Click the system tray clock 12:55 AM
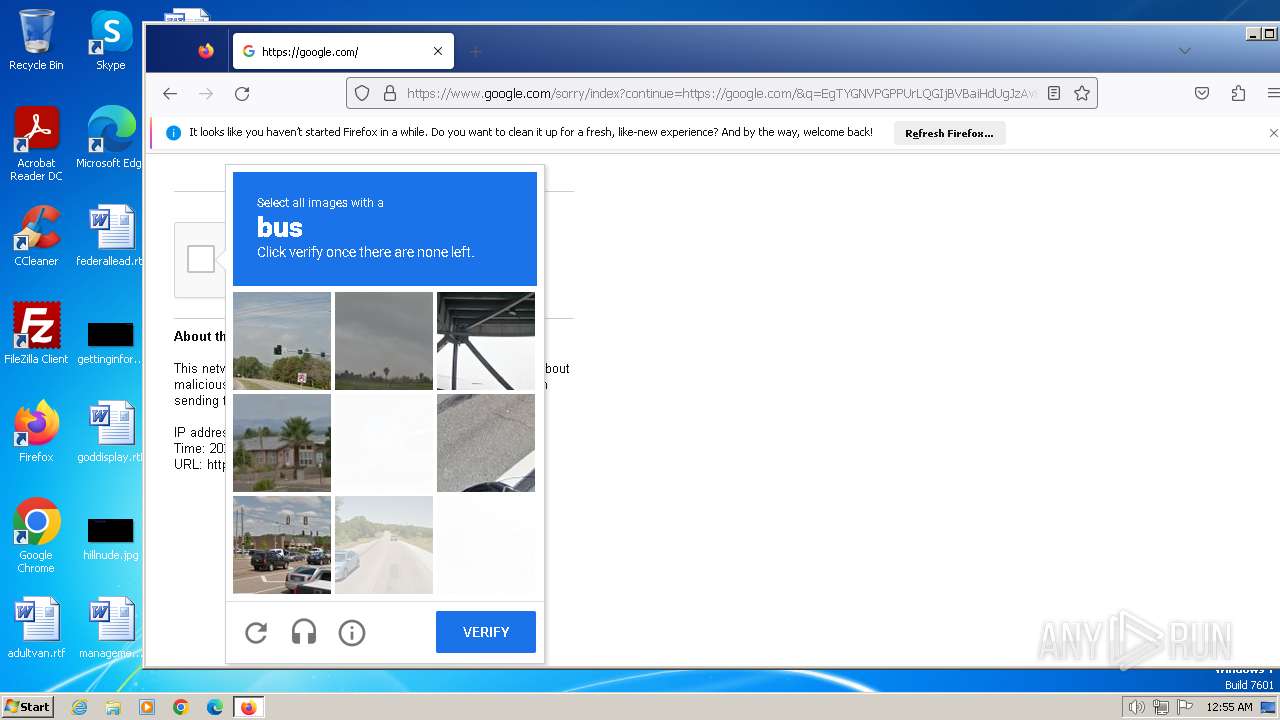This screenshot has height=720, width=1280. (x=1229, y=707)
